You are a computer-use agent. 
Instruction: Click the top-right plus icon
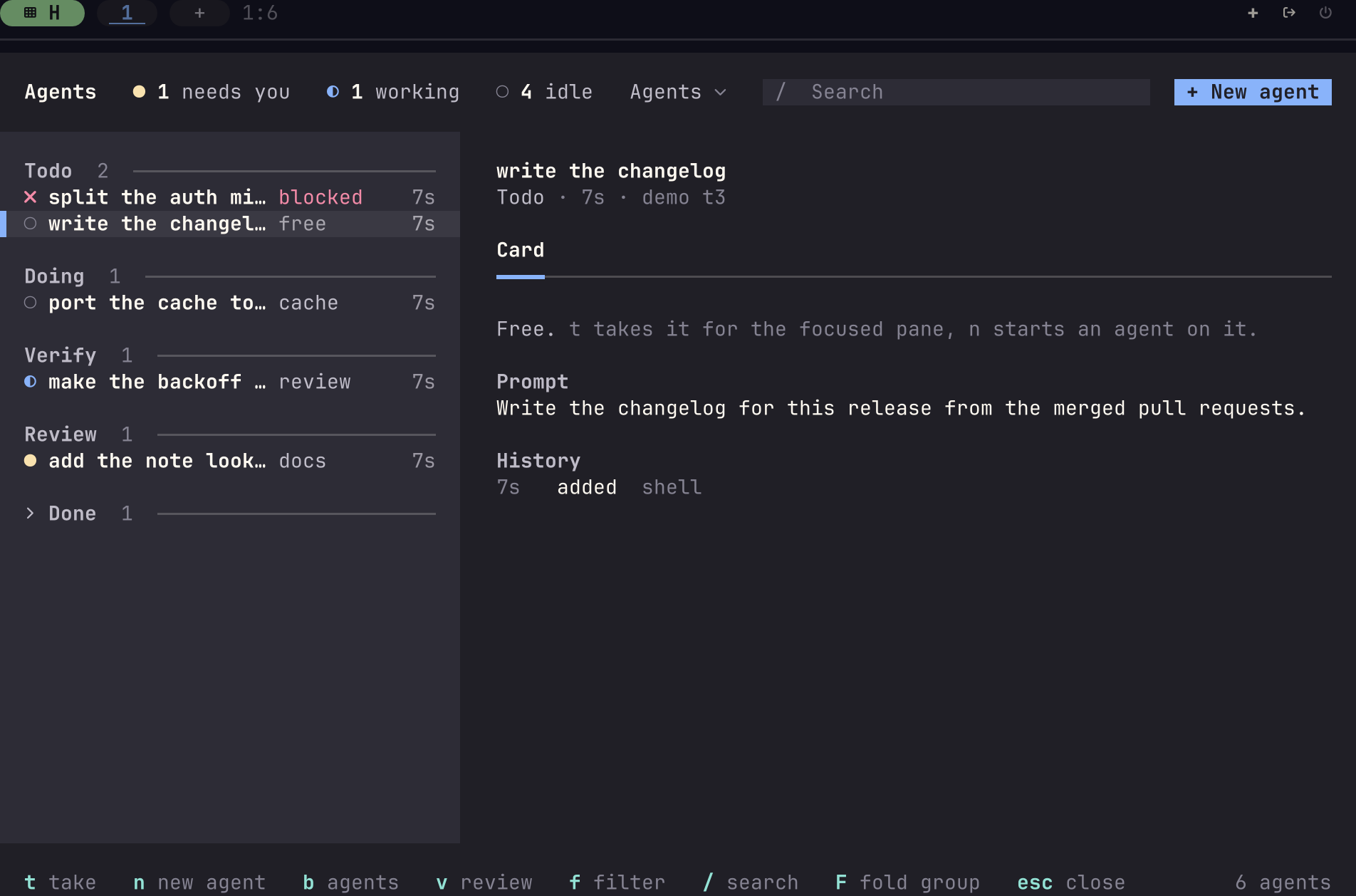[x=1253, y=13]
